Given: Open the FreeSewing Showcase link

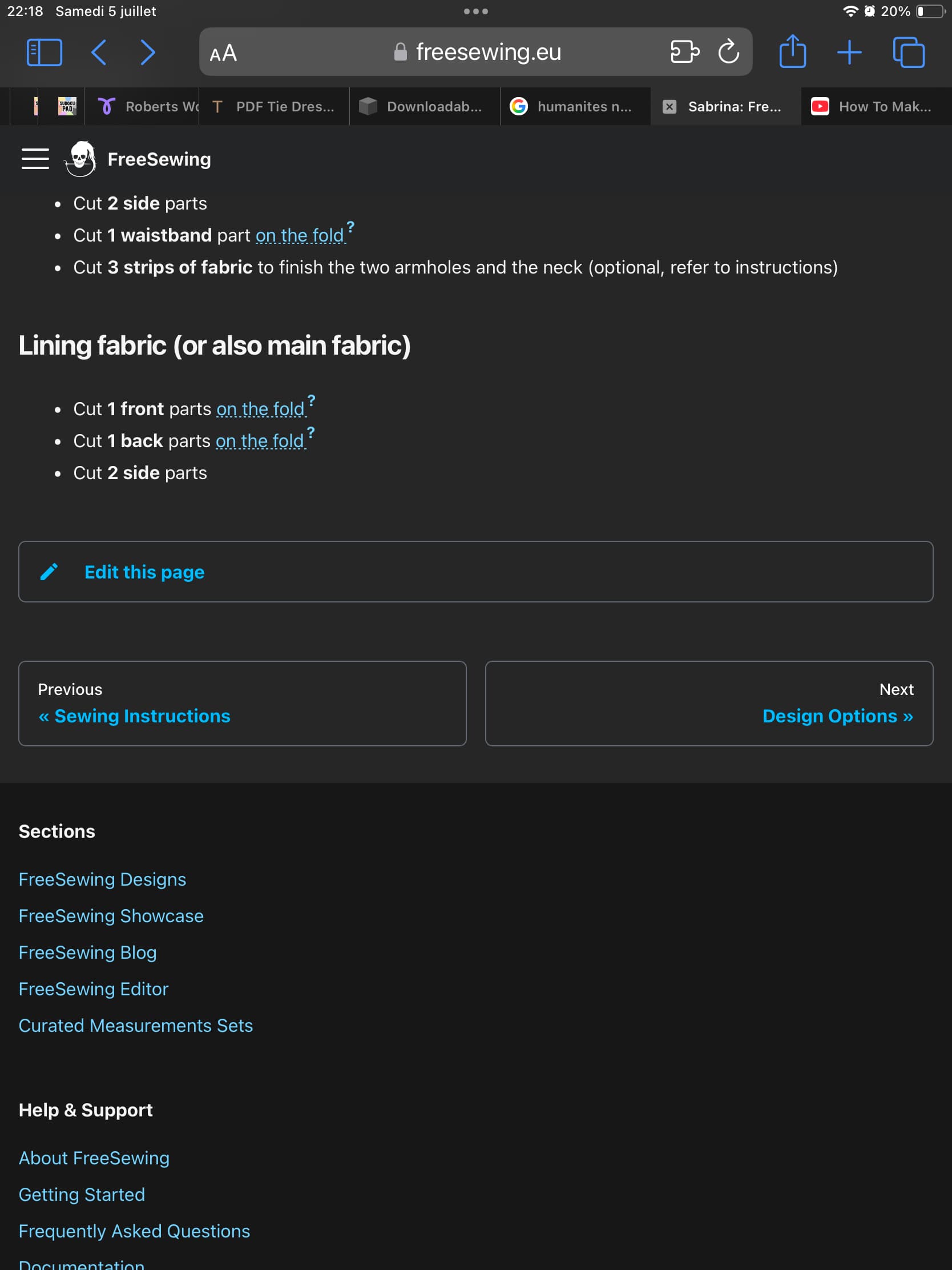Looking at the screenshot, I should pyautogui.click(x=111, y=916).
